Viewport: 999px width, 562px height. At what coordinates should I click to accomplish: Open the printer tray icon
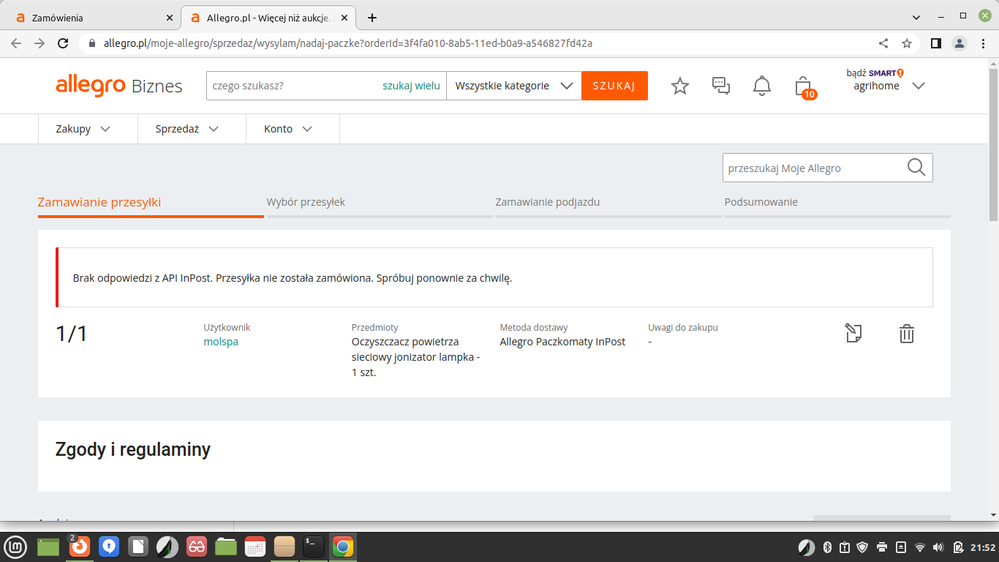(x=882, y=547)
